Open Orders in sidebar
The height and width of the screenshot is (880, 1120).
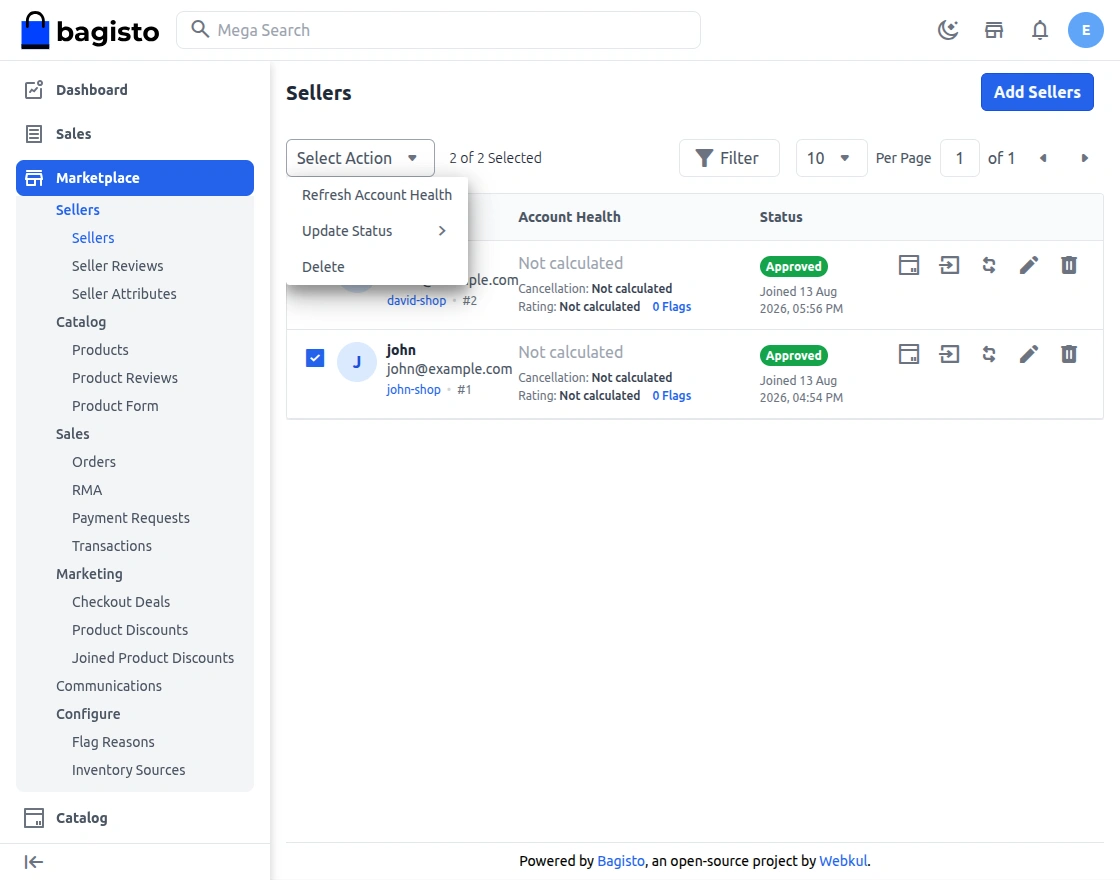[x=94, y=462]
